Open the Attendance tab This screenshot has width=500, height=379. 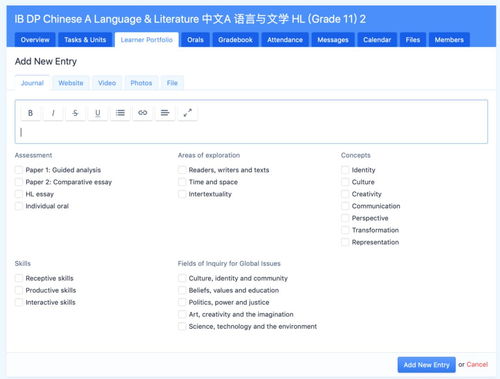[x=285, y=40]
